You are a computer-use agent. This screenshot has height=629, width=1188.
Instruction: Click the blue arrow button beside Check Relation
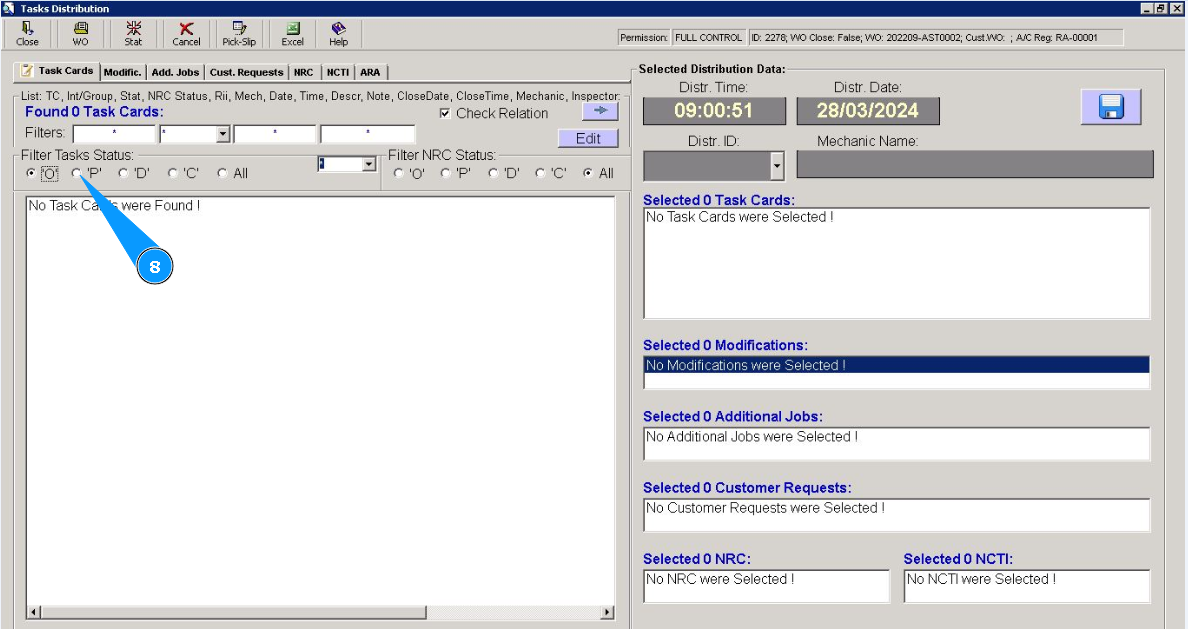point(600,111)
